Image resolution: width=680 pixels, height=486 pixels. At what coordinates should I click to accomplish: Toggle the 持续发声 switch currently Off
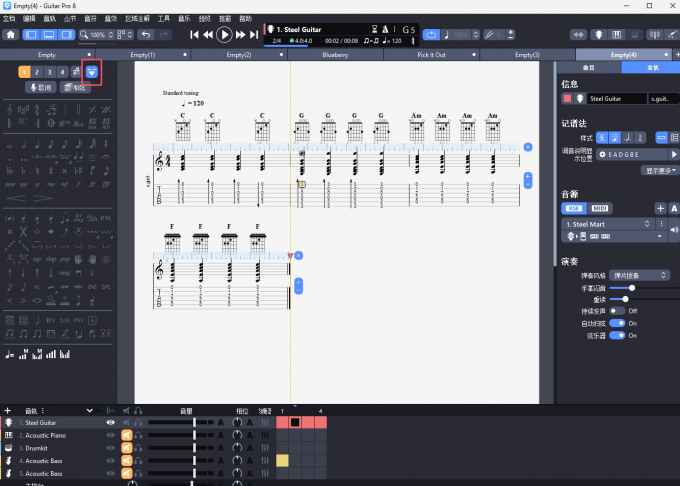pos(616,311)
